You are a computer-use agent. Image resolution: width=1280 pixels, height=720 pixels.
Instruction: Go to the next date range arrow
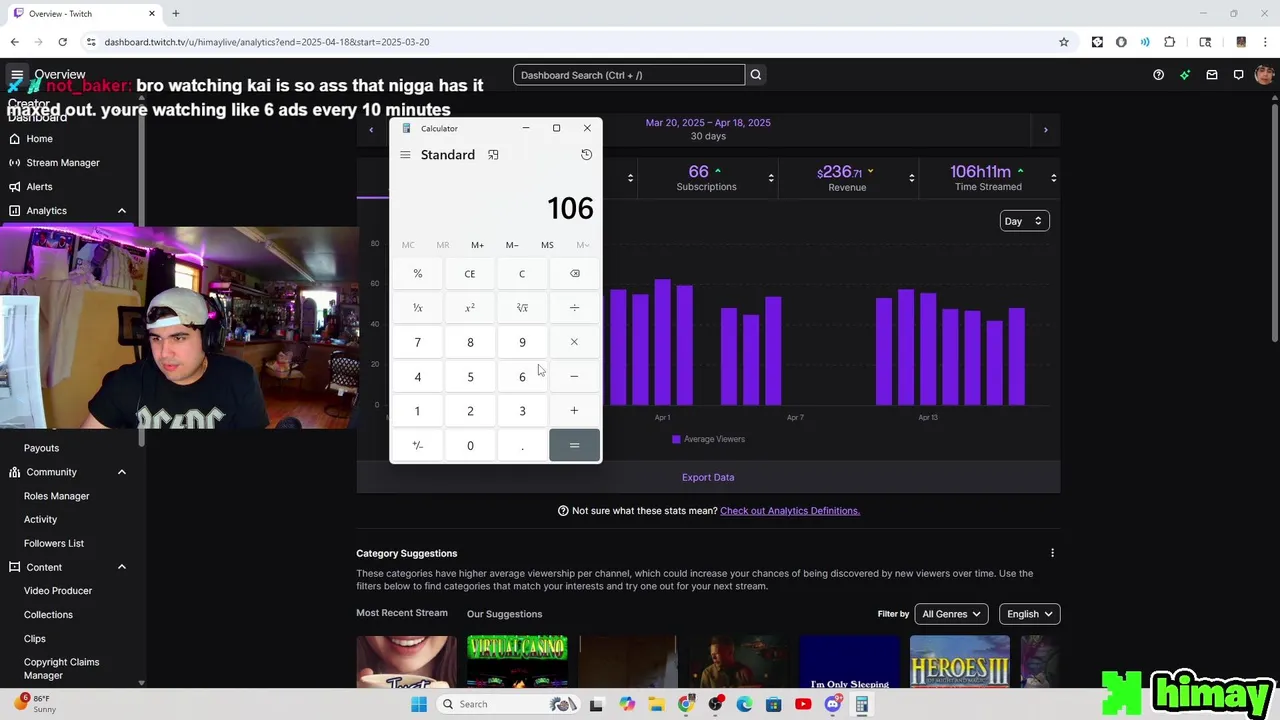(1046, 130)
